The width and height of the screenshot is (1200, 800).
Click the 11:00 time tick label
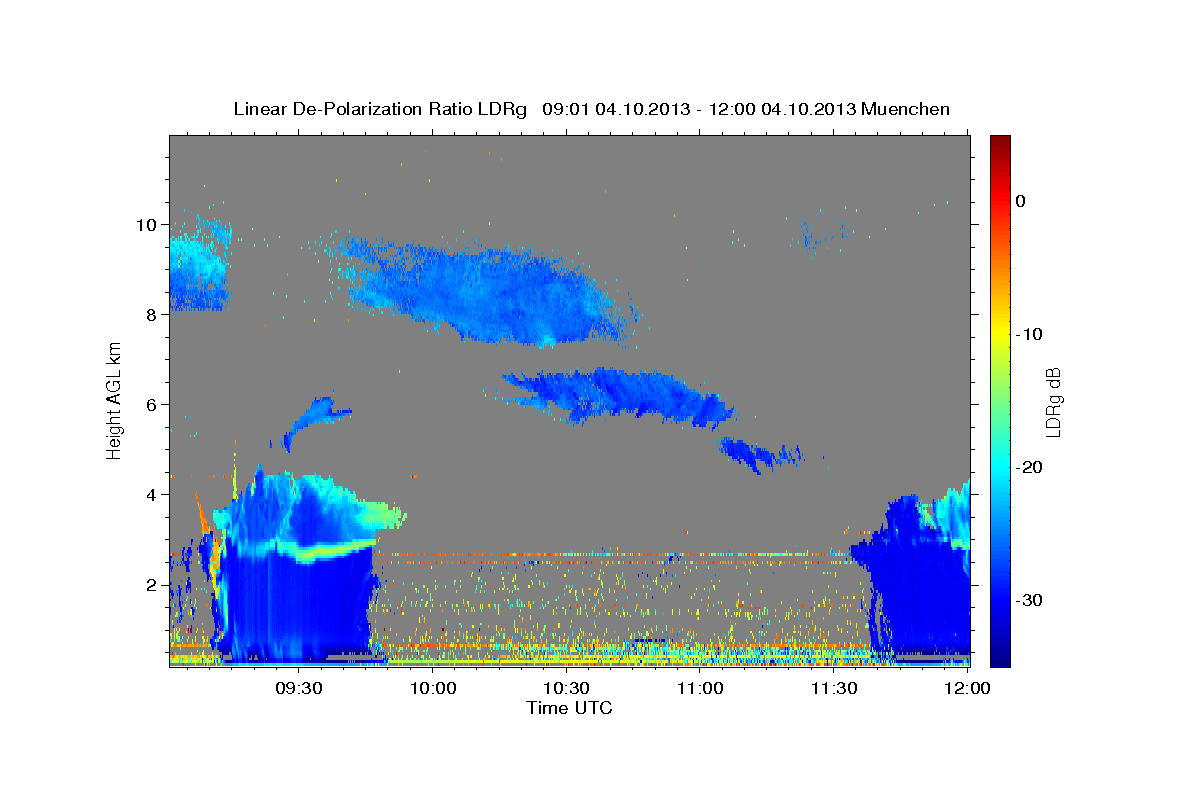point(700,688)
